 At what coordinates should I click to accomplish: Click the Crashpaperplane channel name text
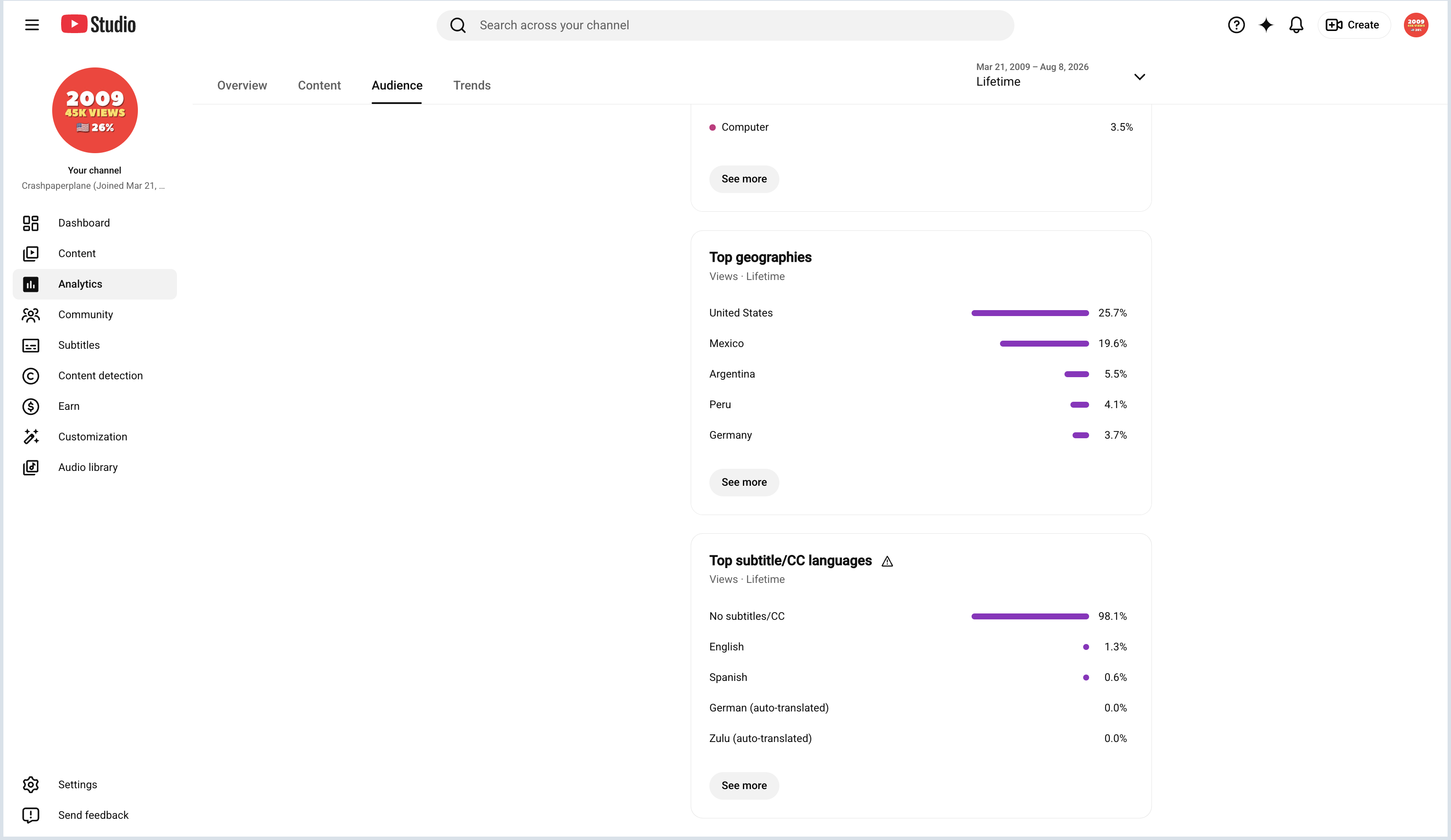(x=93, y=185)
